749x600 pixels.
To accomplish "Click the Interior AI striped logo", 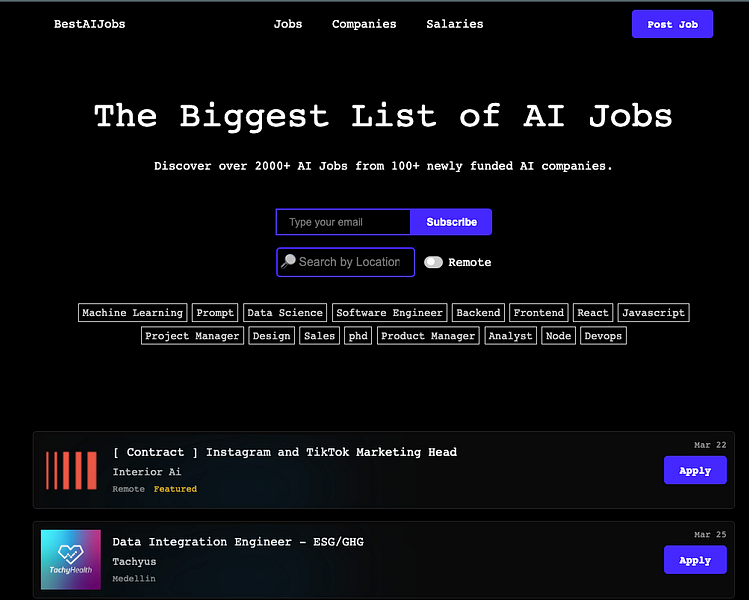I will tap(71, 471).
